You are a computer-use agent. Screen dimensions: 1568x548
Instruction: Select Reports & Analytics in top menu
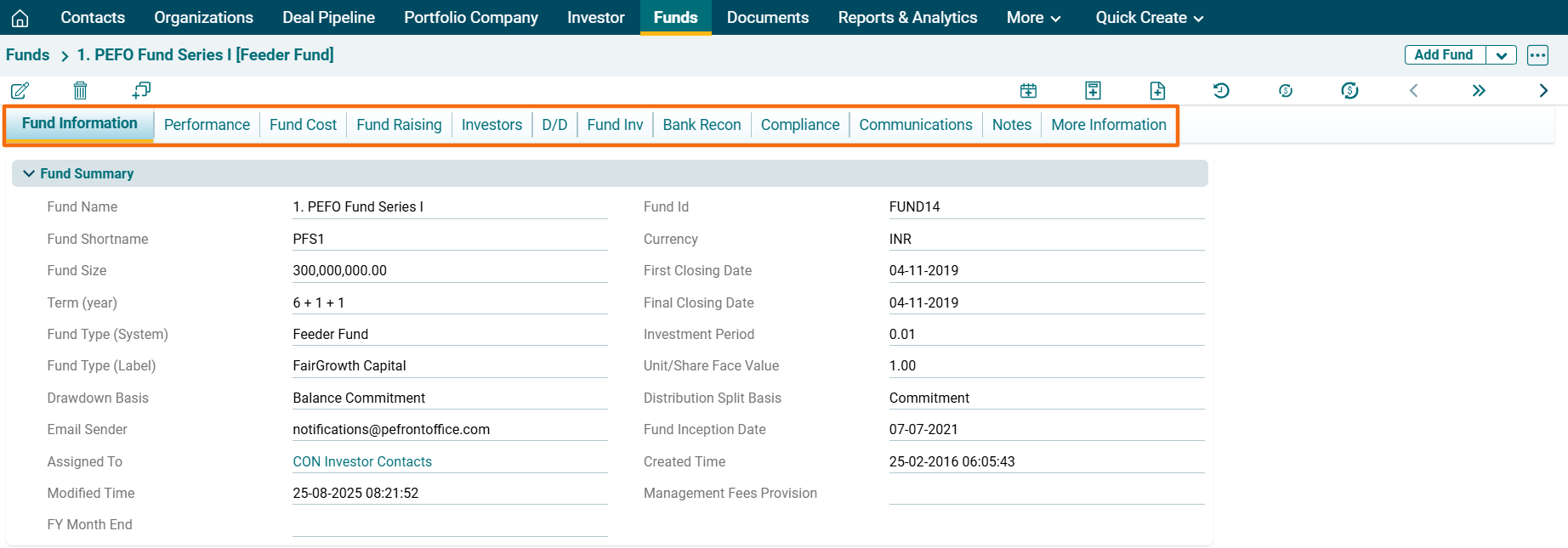(907, 18)
